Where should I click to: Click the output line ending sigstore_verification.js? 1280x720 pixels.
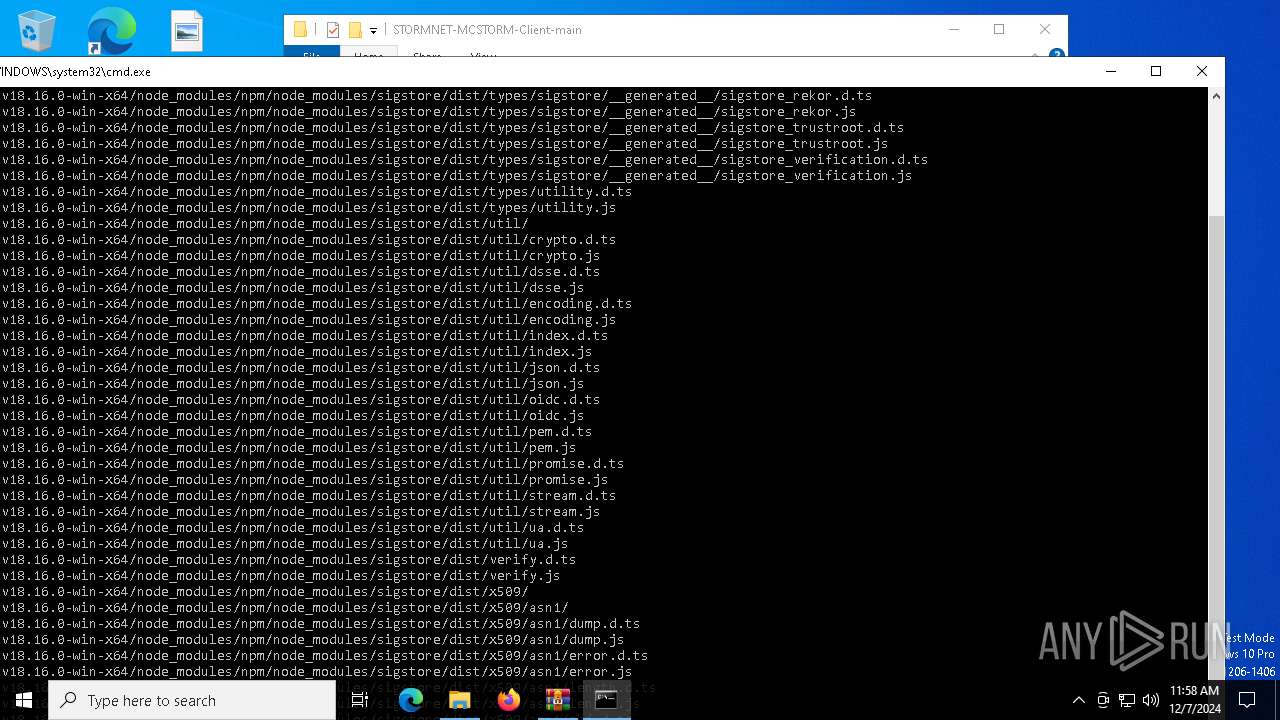[x=456, y=176]
